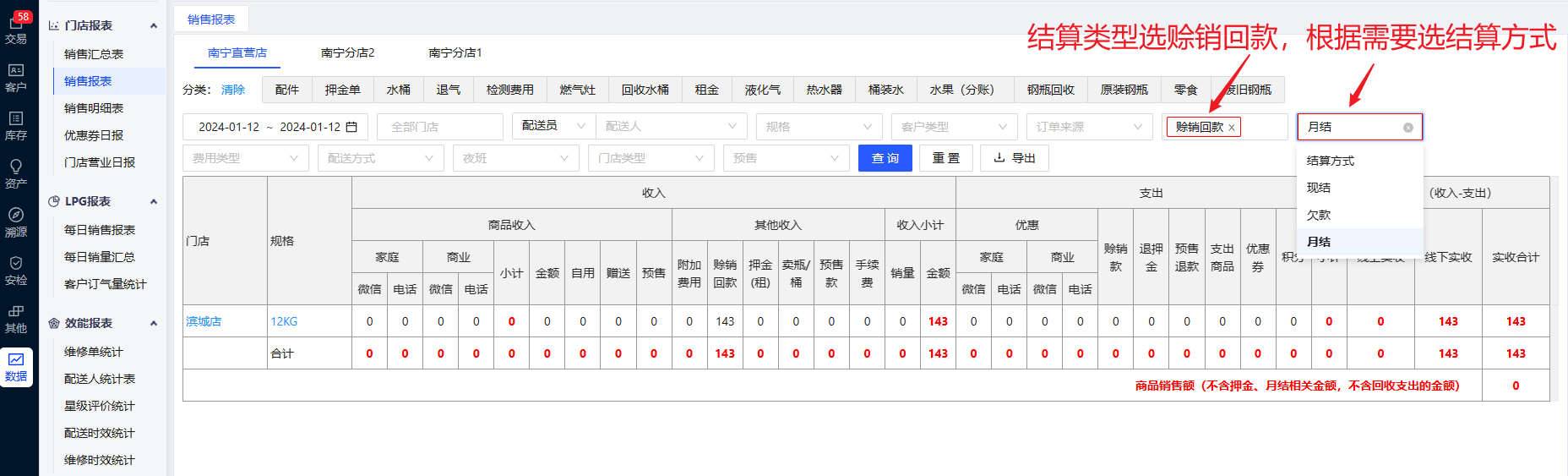Open the 库存 sidebar icon
Image resolution: width=1568 pixels, height=476 pixels.
point(16,125)
